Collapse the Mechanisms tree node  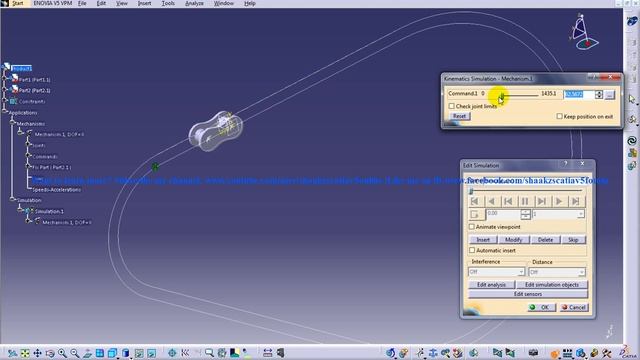tap(12, 121)
